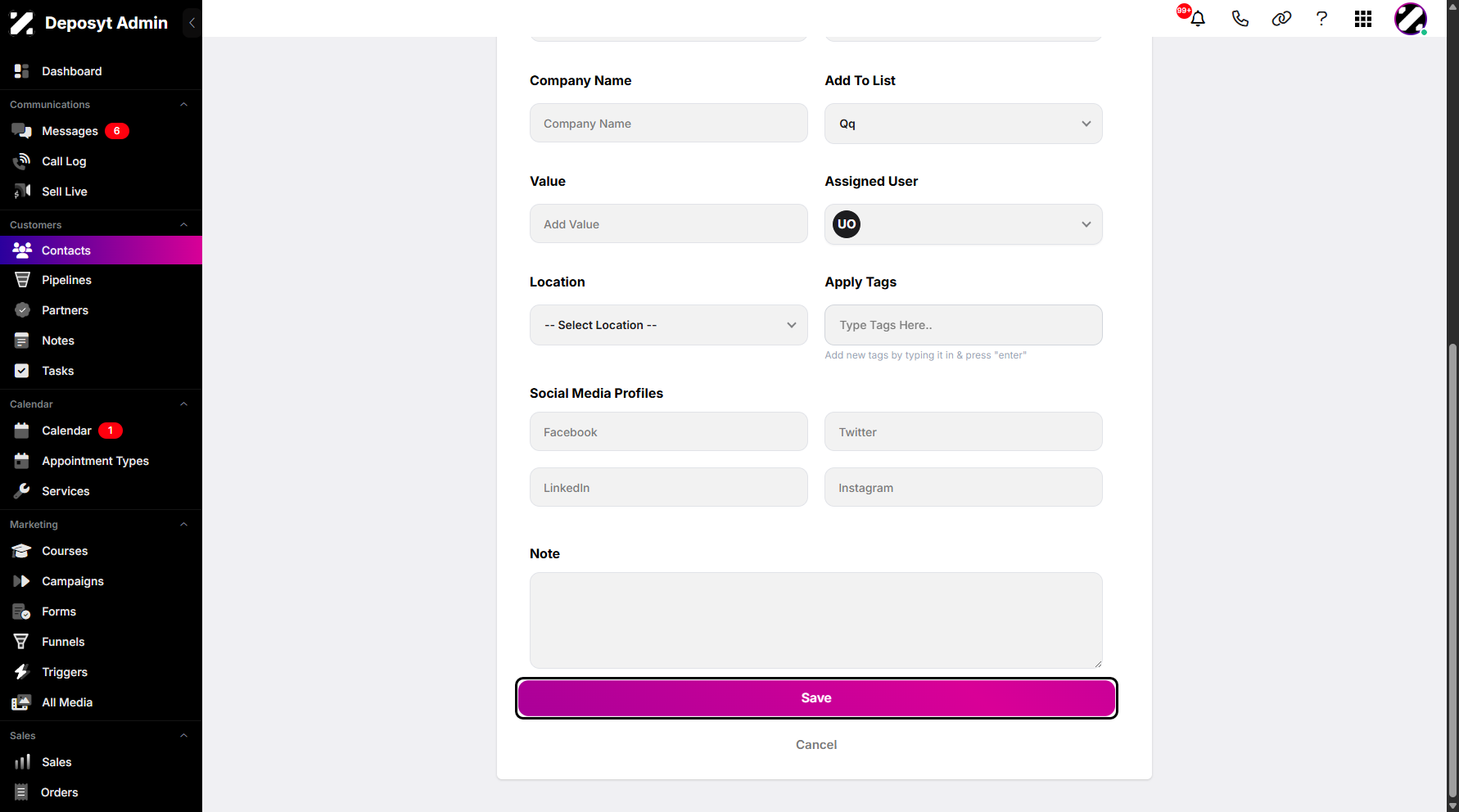Viewport: 1459px width, 812px height.
Task: Click the Deposyt logo icon
Action: coord(22,23)
